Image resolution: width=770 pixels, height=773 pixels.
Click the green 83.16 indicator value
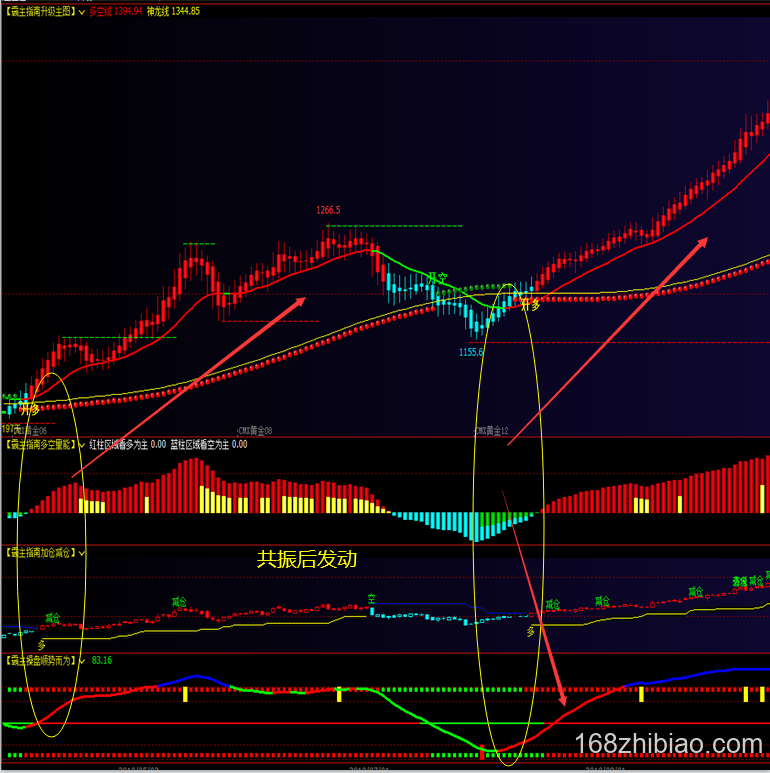point(101,660)
